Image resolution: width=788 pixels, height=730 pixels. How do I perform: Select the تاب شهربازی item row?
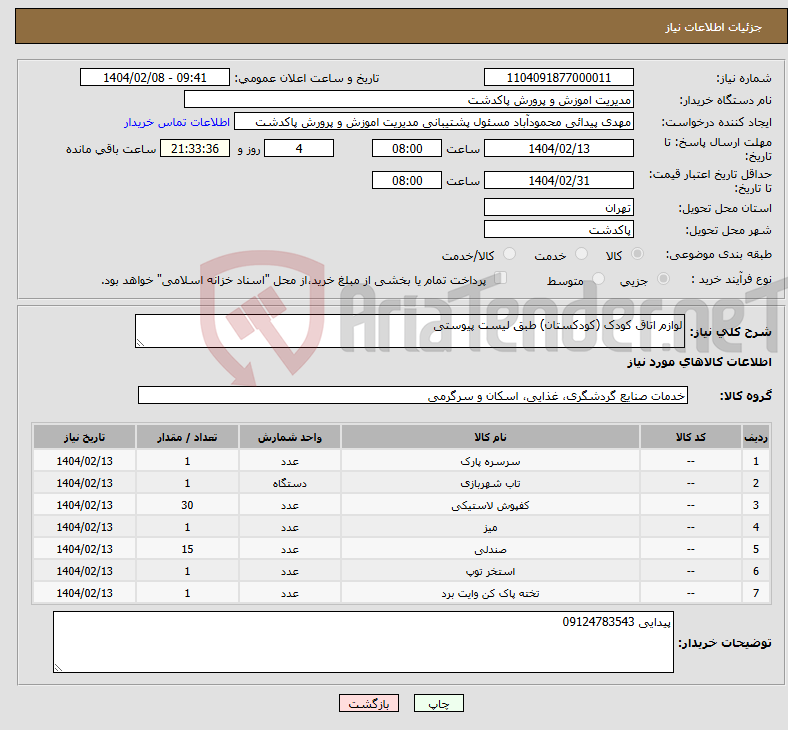pyautogui.click(x=402, y=483)
